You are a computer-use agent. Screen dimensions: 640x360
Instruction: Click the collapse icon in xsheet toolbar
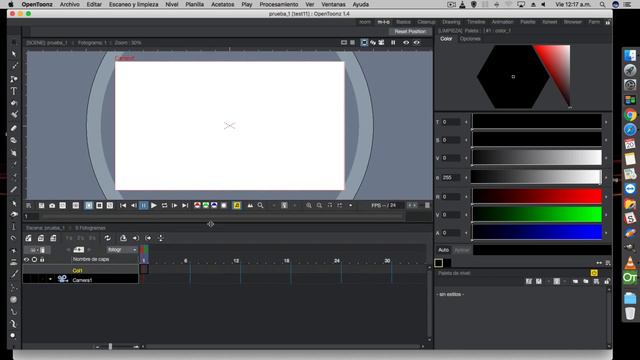point(123,238)
